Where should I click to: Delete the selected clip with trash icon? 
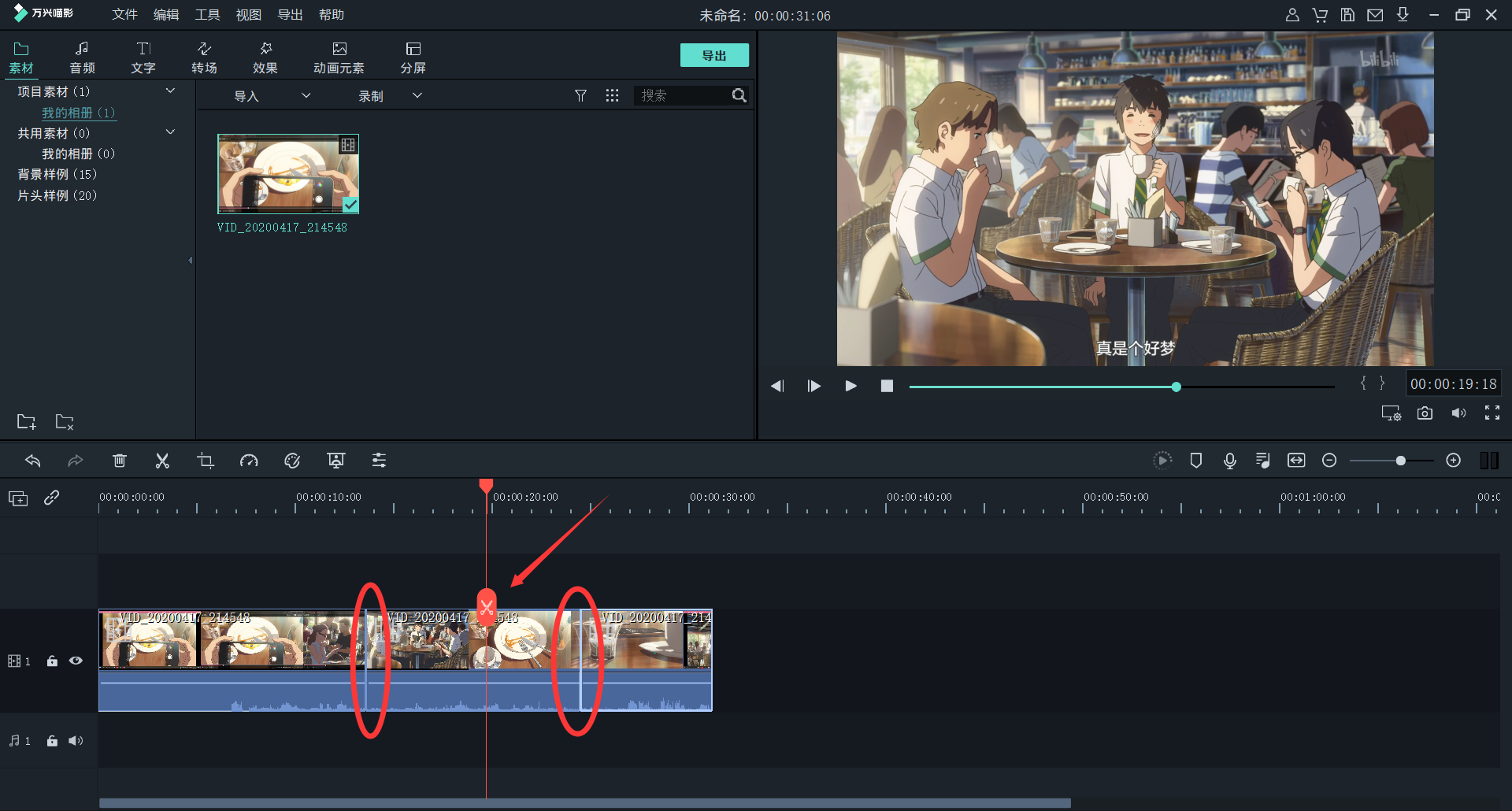(x=119, y=461)
